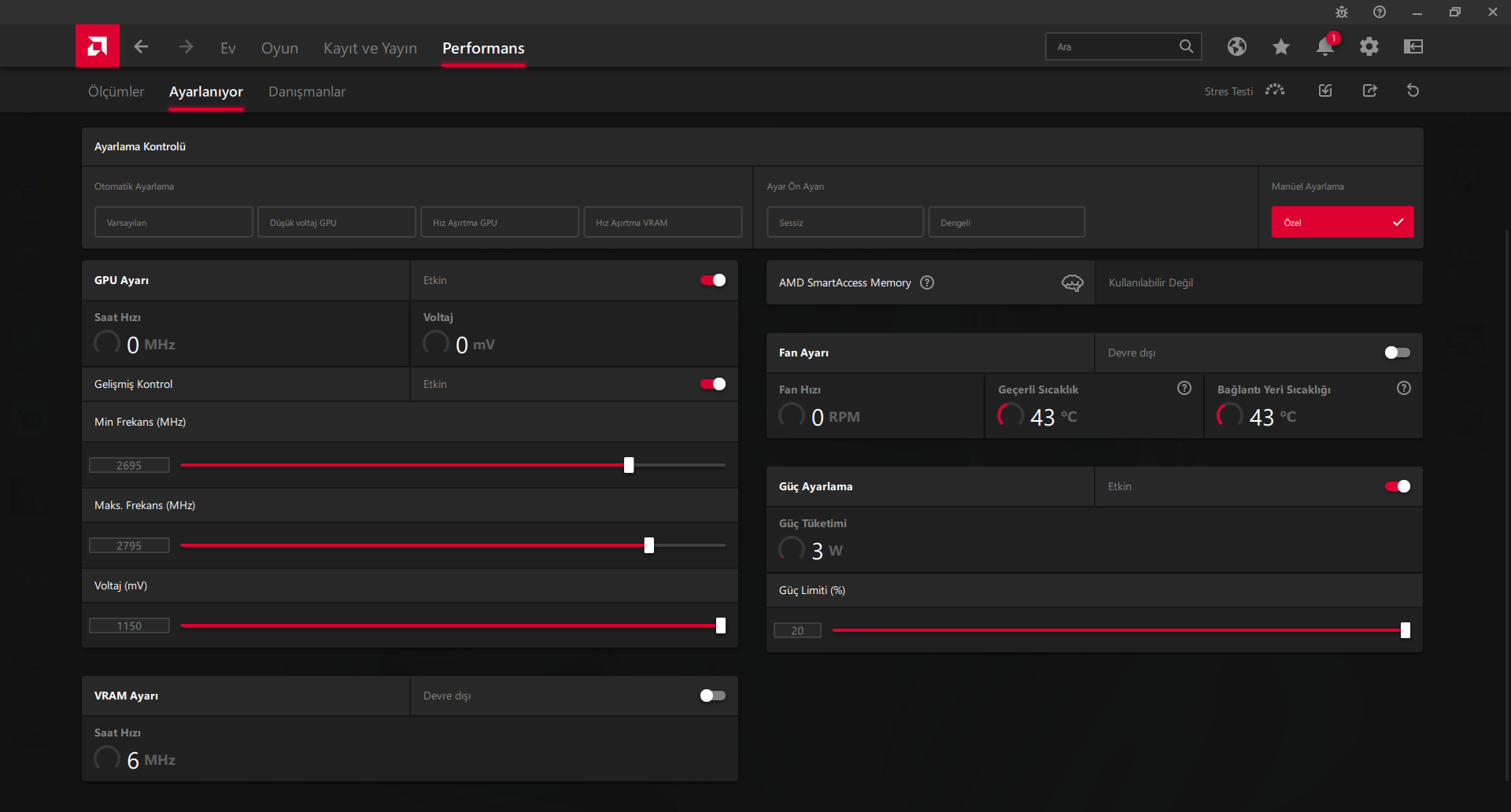Turn on the VRAM Ayarı toggle
Image resolution: width=1511 pixels, height=812 pixels.
pyautogui.click(x=713, y=696)
